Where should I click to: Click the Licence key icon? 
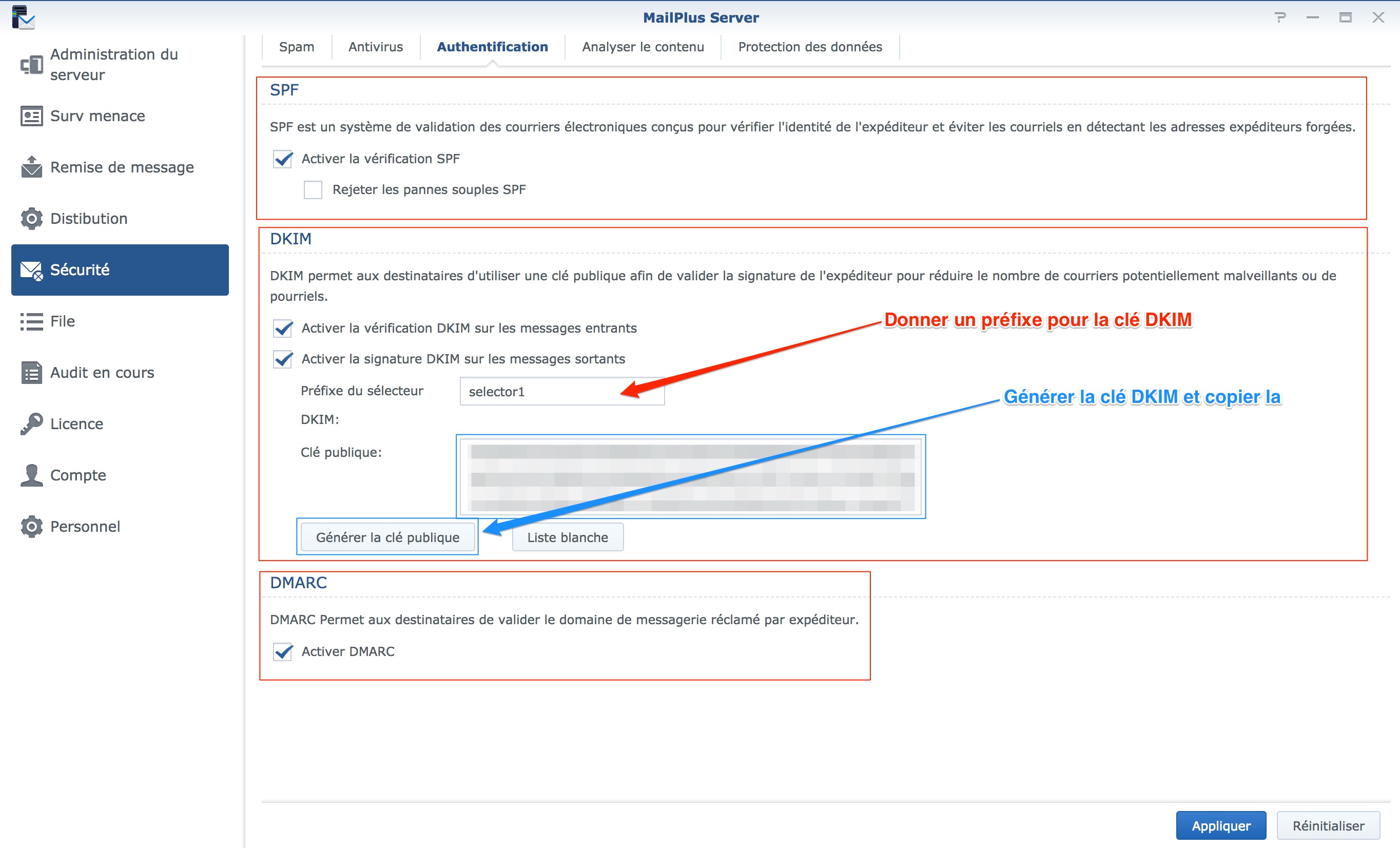pos(32,424)
